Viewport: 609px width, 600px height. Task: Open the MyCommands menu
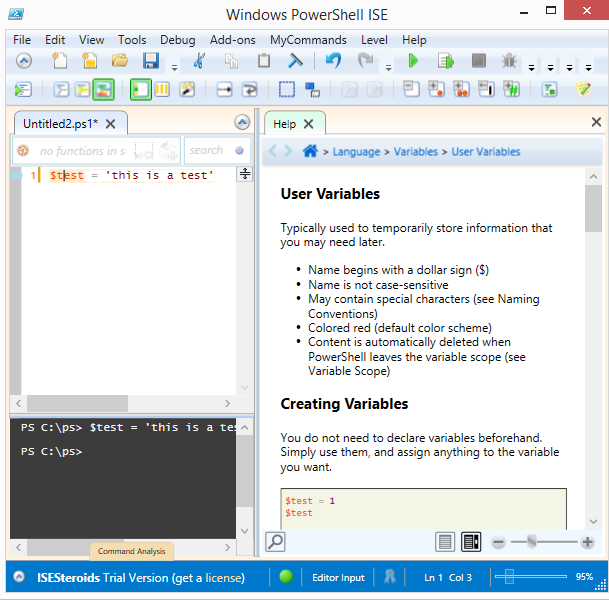[x=308, y=40]
